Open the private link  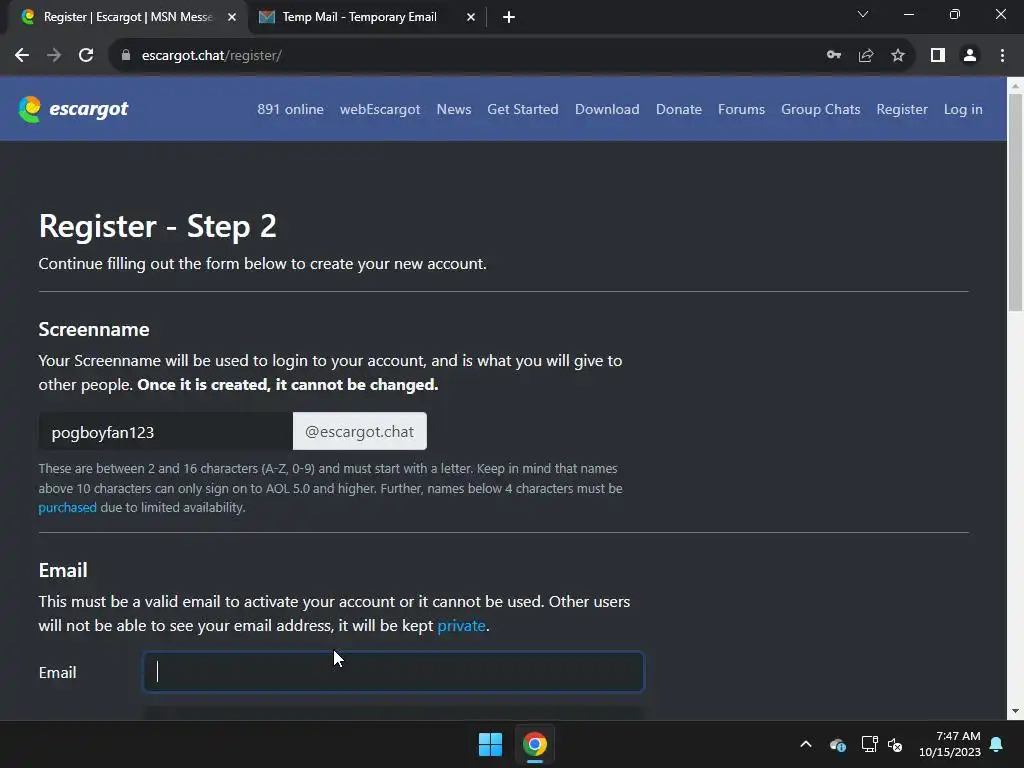tap(461, 626)
